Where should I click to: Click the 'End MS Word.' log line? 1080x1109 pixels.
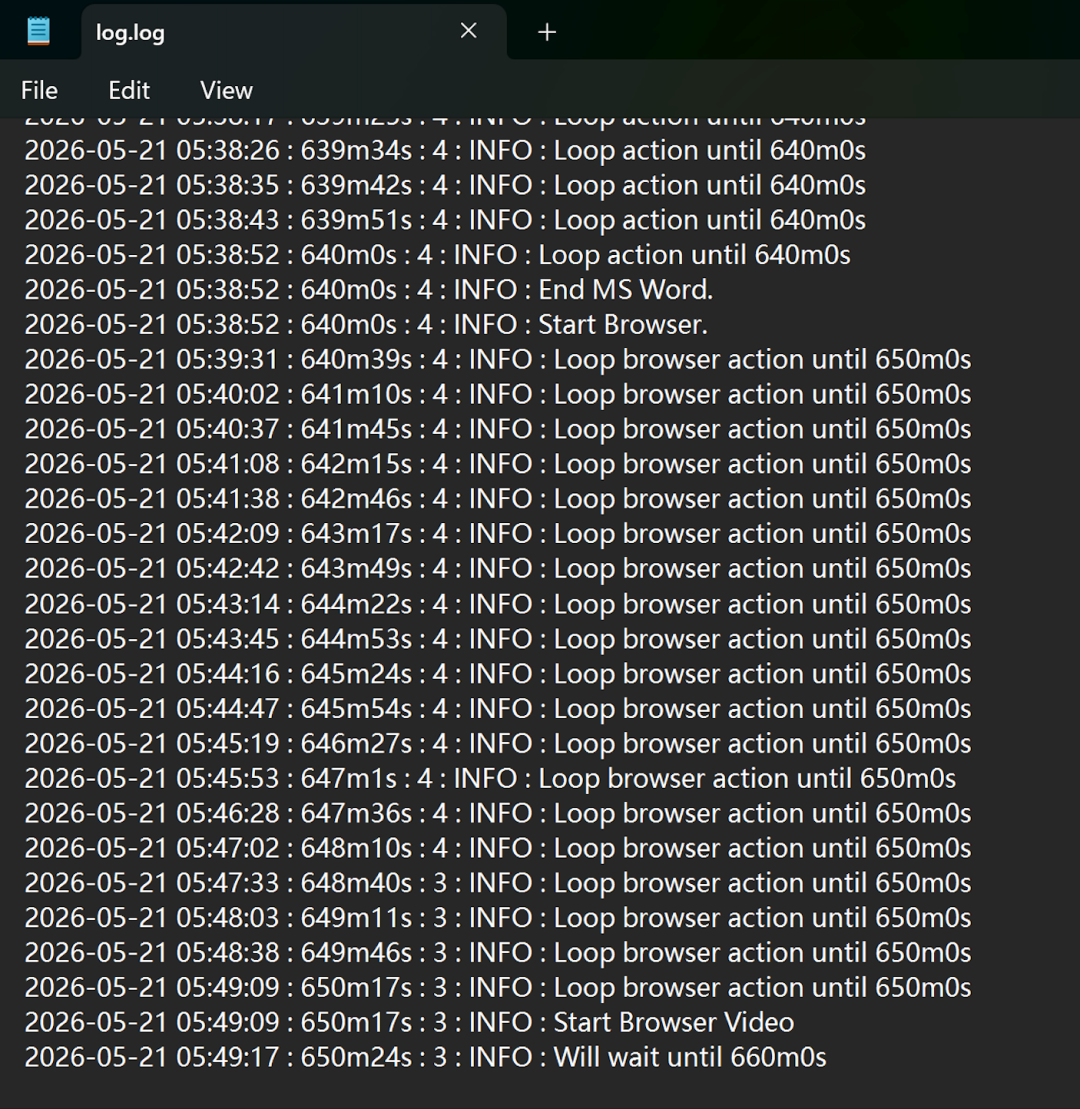(x=368, y=290)
